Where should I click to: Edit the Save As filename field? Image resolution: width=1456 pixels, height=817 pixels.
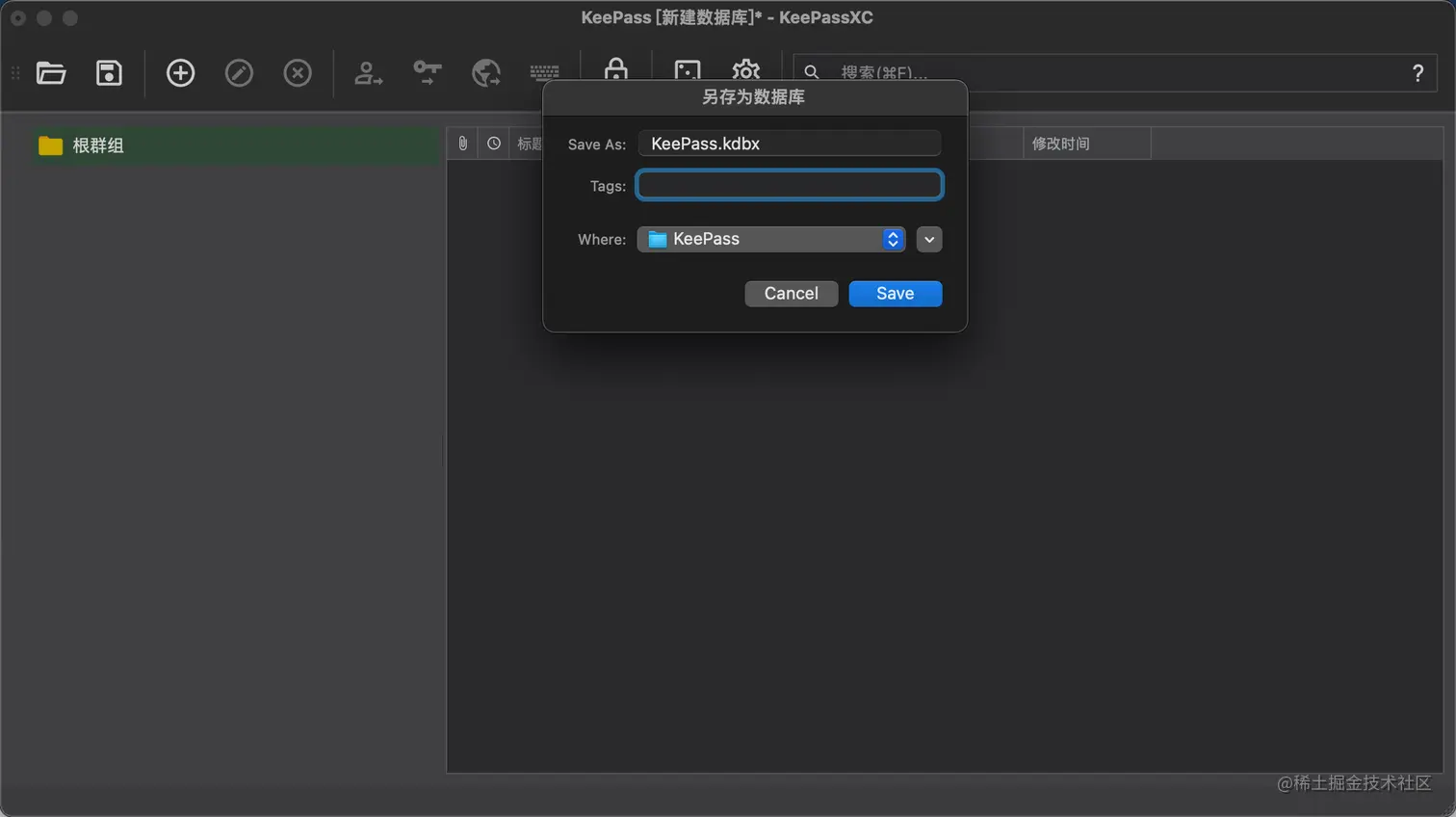(790, 144)
